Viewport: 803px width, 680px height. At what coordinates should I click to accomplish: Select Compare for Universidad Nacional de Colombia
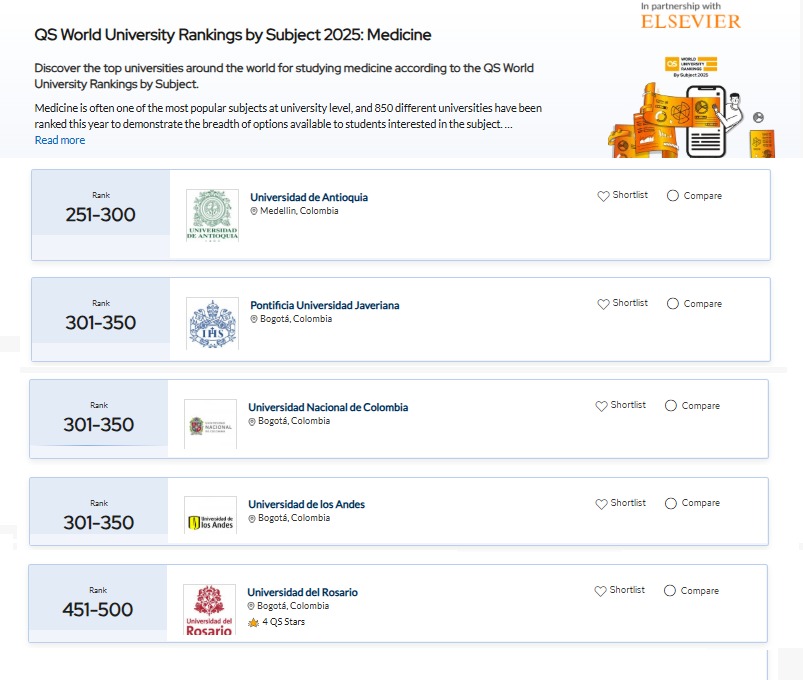[x=671, y=406]
